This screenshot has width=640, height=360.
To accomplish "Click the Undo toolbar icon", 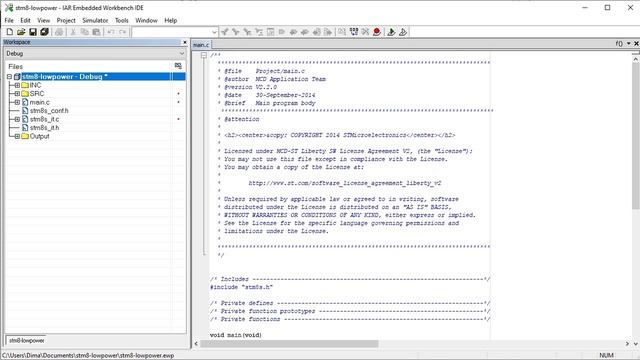I will (111, 32).
